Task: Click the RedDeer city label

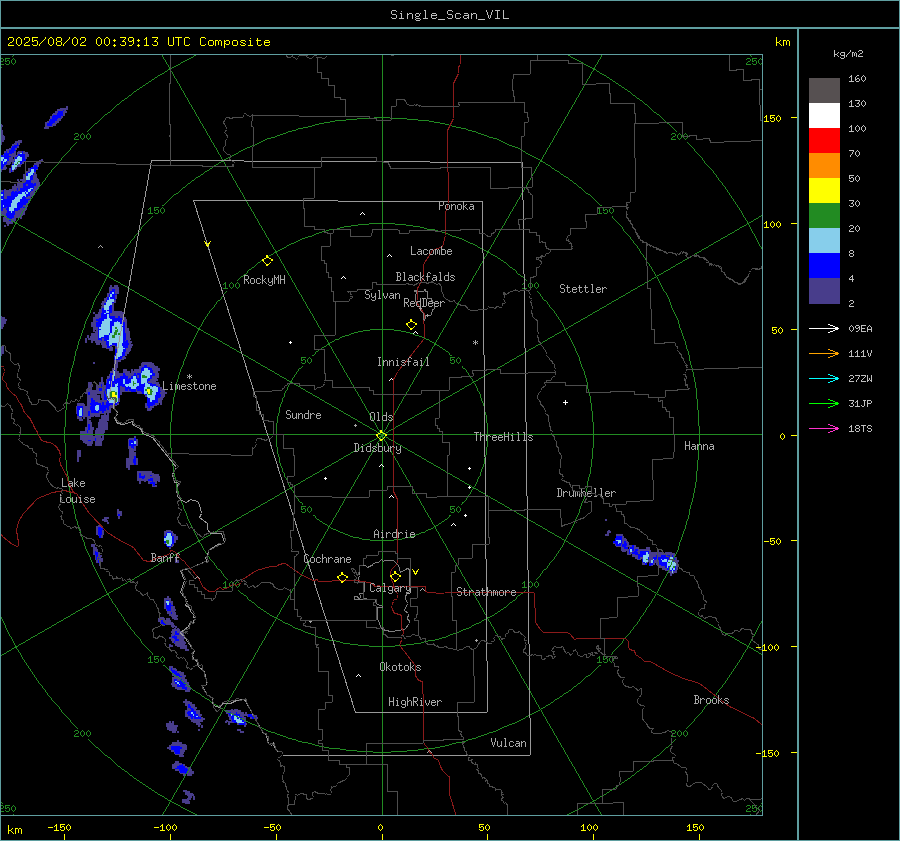Action: pos(424,303)
